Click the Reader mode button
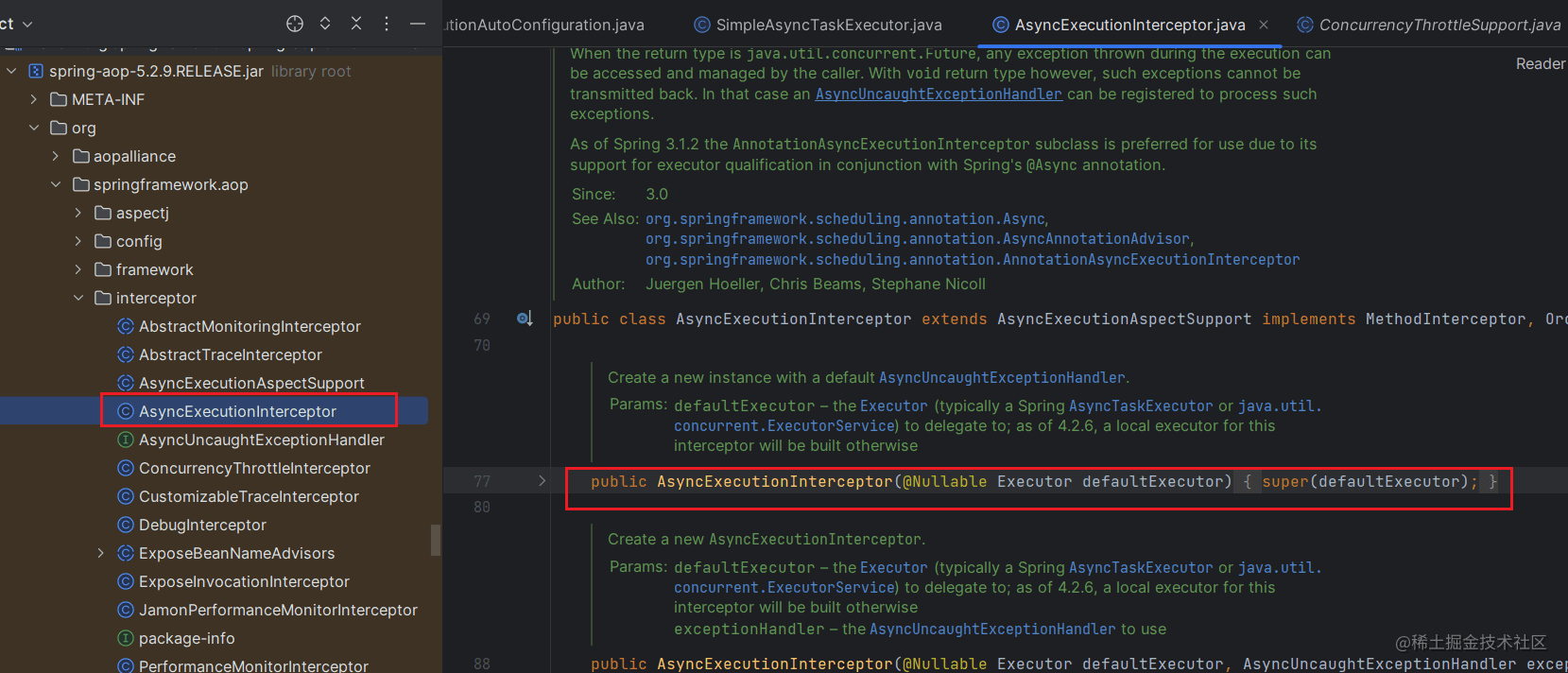This screenshot has width=1568, height=673. tap(1541, 63)
